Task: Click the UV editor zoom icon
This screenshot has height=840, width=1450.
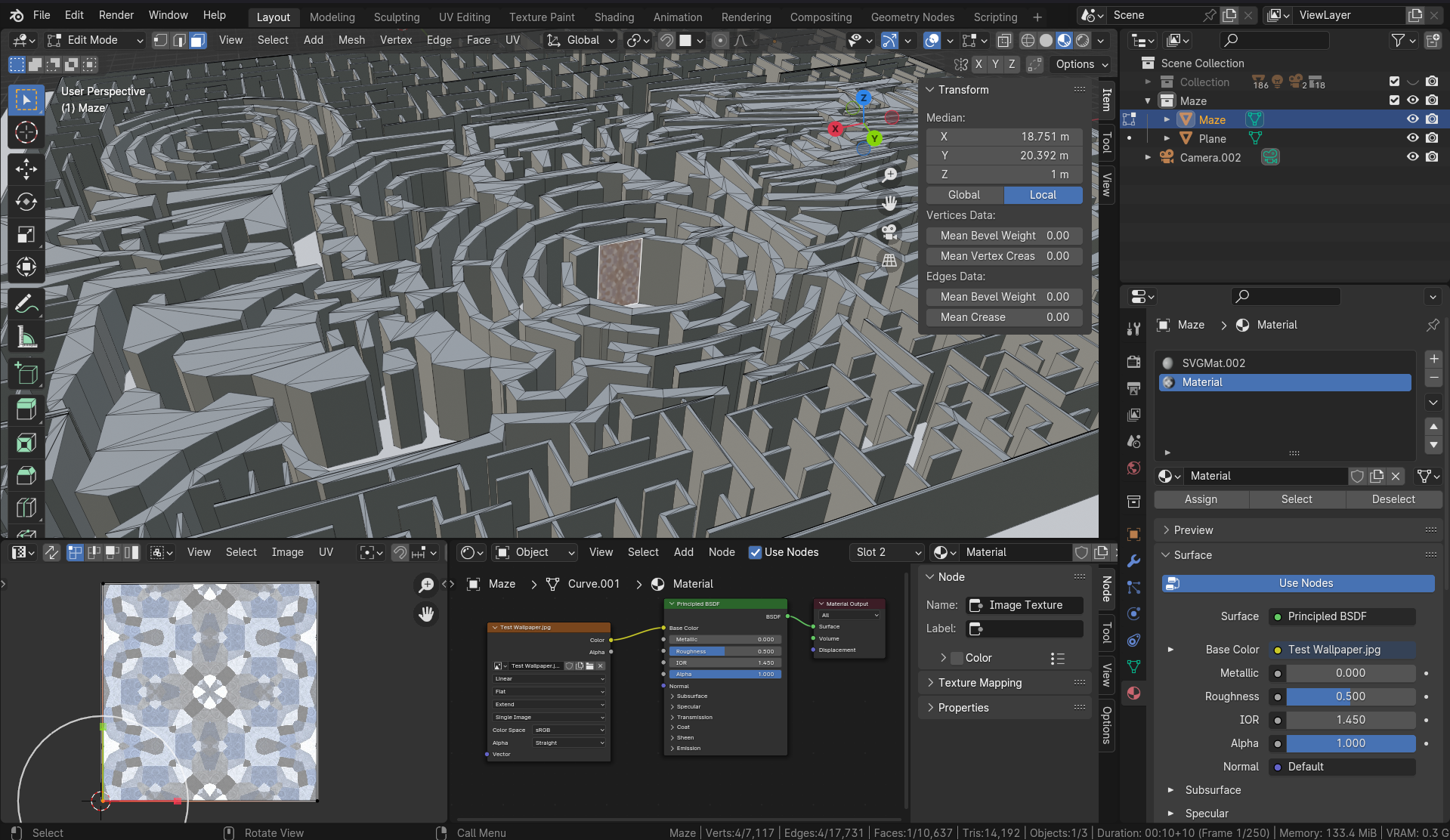Action: pyautogui.click(x=426, y=585)
